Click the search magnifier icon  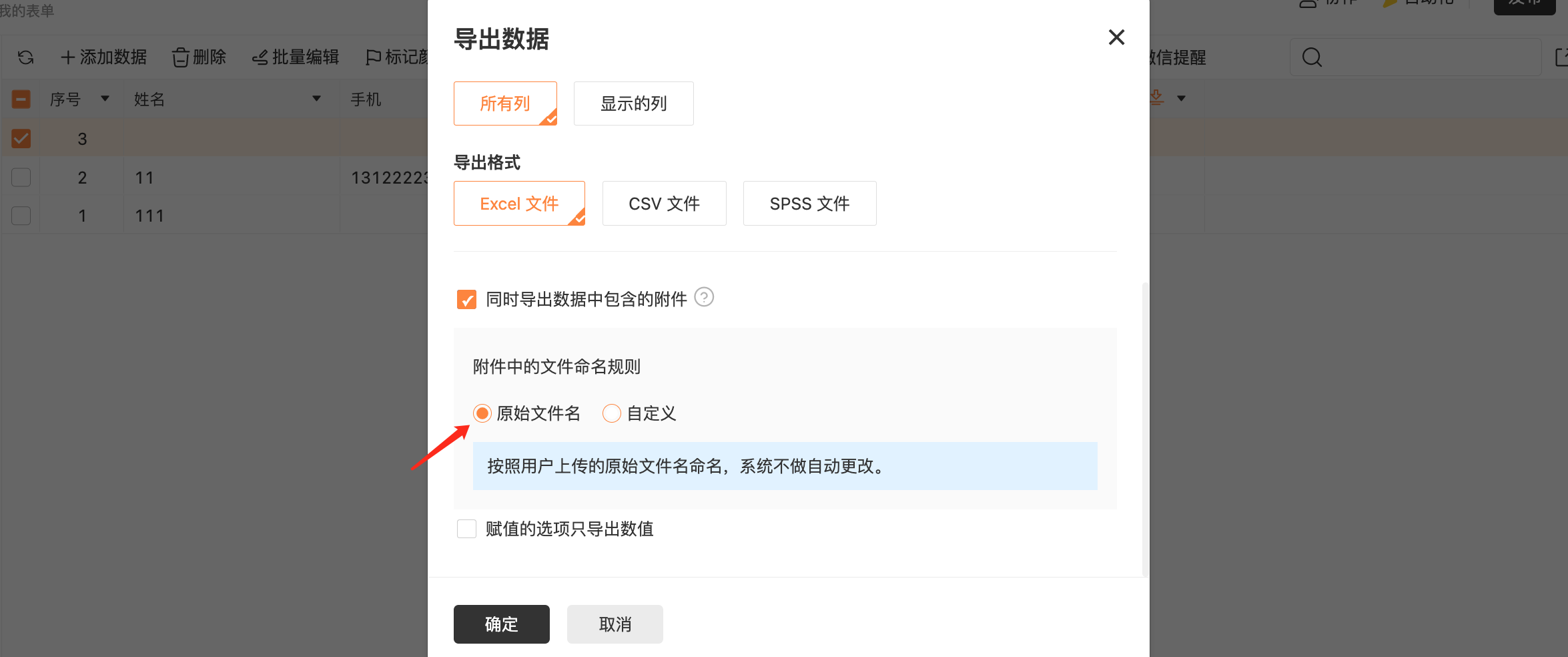[x=1312, y=57]
